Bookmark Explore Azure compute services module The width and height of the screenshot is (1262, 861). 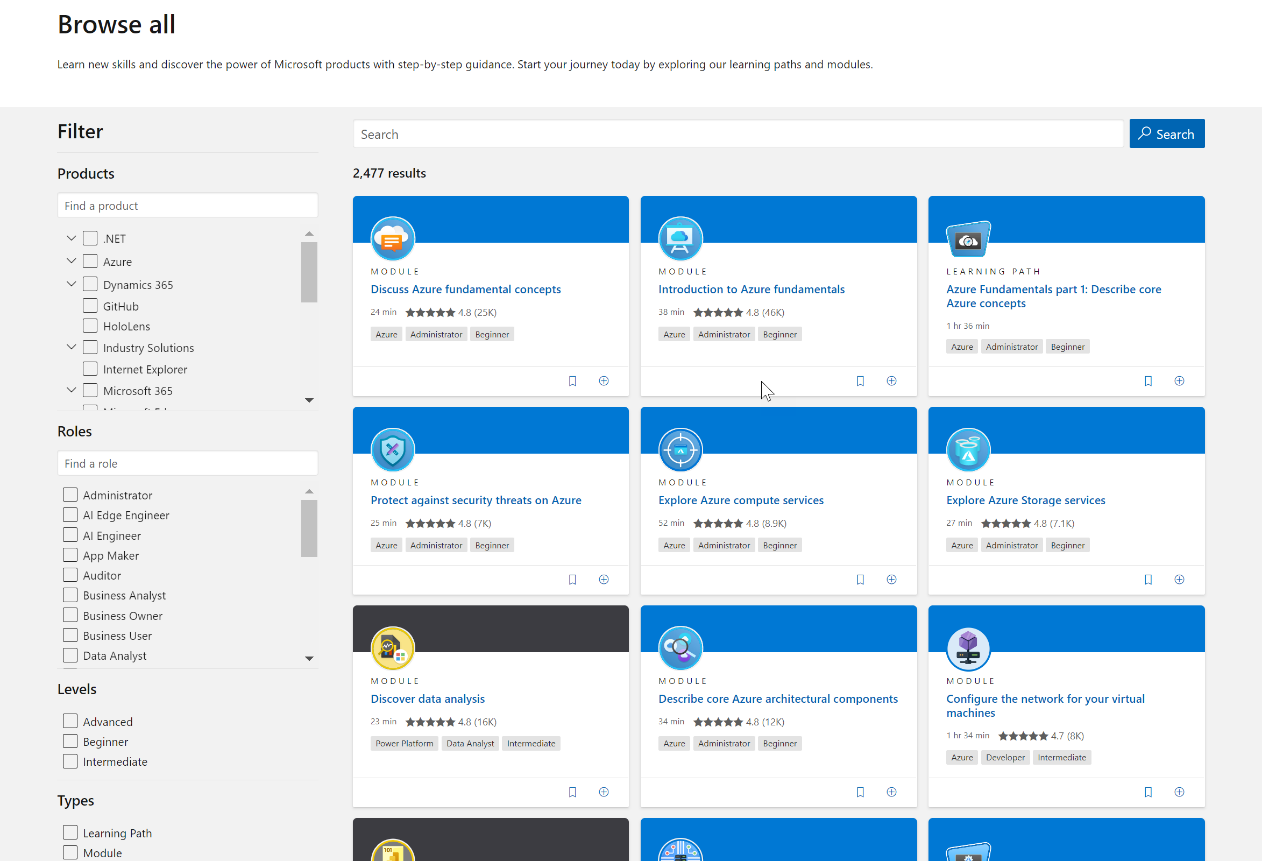point(860,579)
